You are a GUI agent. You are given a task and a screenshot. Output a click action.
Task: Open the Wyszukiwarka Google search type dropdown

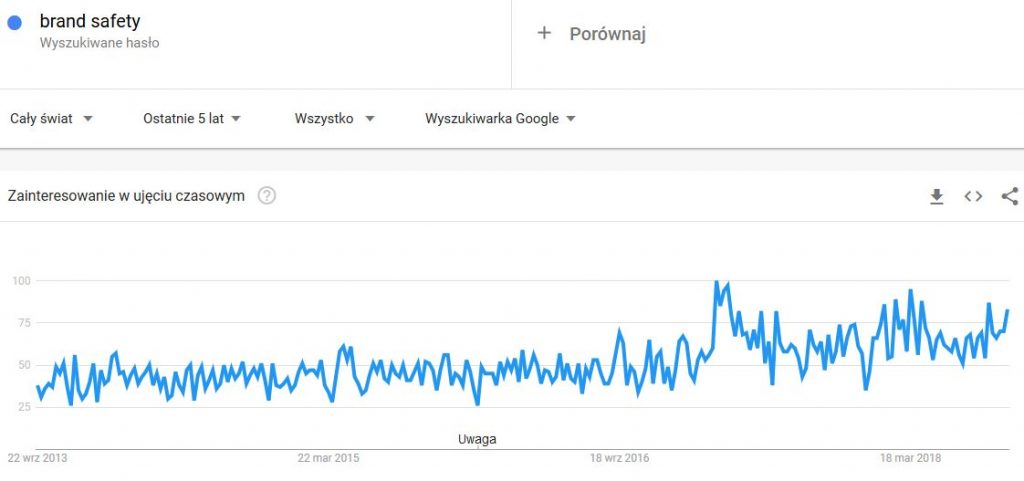pos(500,119)
